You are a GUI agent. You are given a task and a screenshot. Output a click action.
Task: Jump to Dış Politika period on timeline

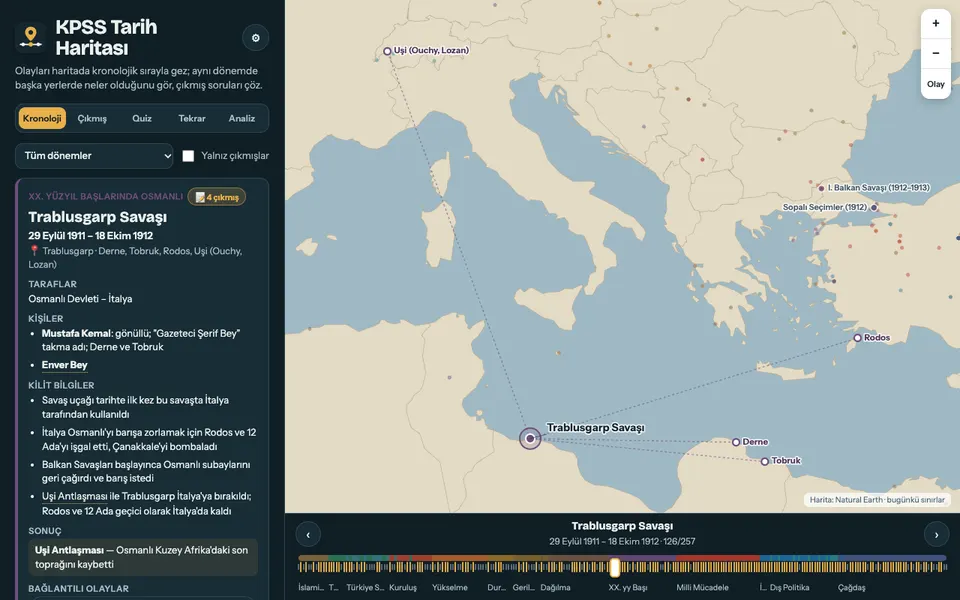click(x=789, y=587)
